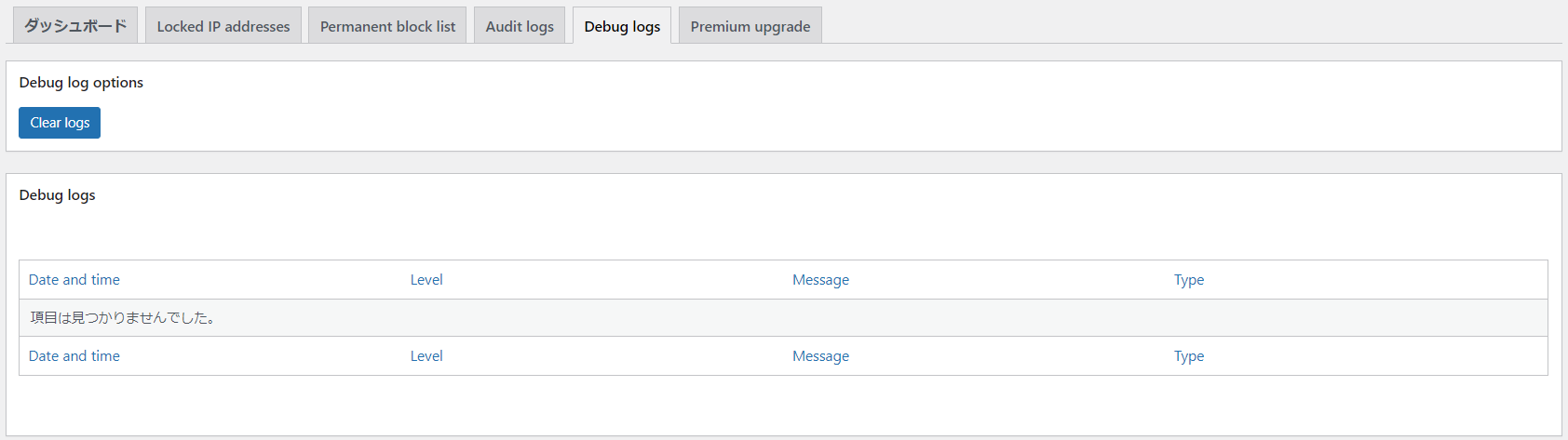Screen dimensions: 1568x440
Task: Sort by Type in table header
Action: 1188,280
